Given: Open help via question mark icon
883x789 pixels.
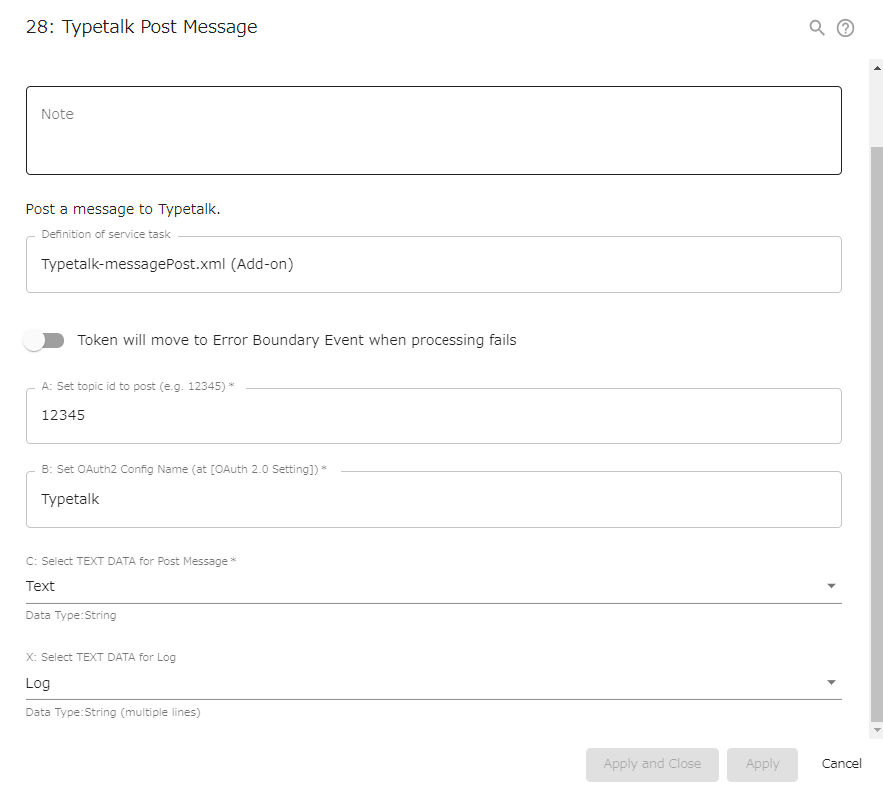Looking at the screenshot, I should coord(845,28).
